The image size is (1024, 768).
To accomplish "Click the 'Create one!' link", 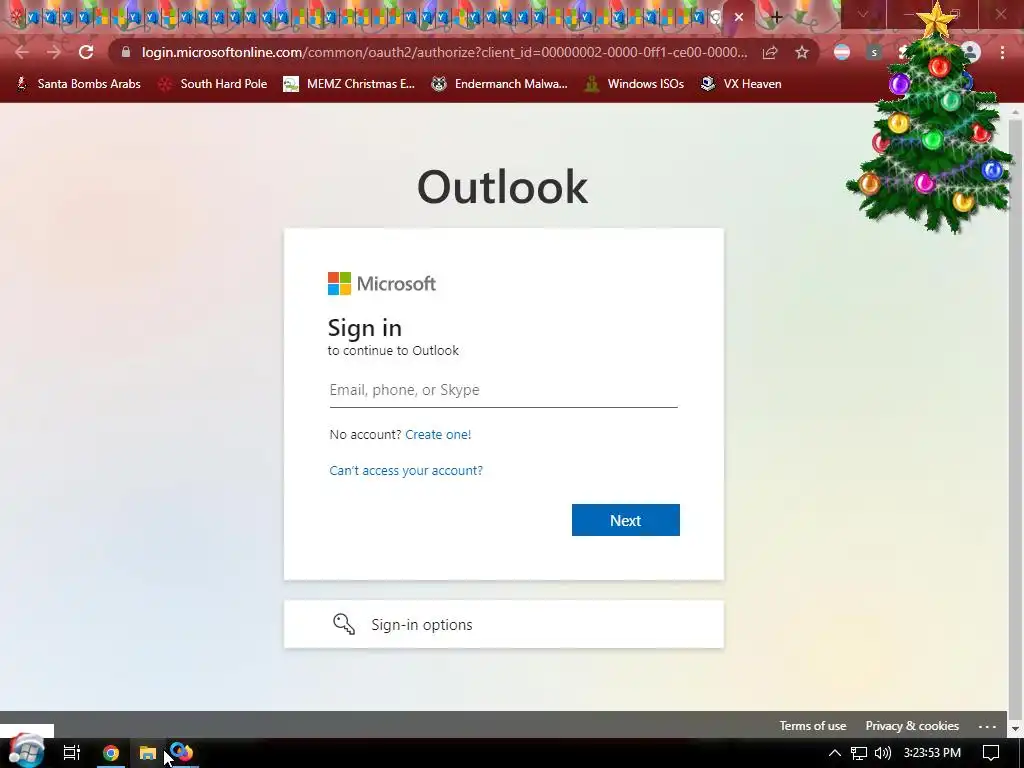I will 438,434.
